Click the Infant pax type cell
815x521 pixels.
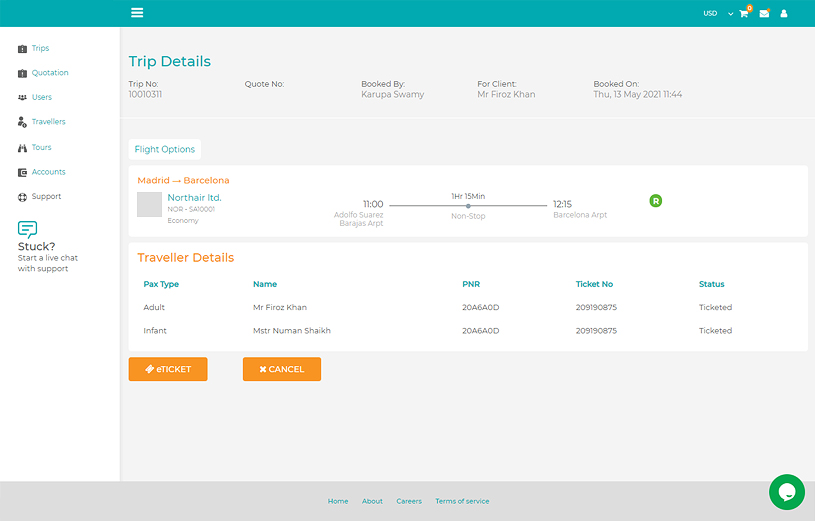click(155, 331)
